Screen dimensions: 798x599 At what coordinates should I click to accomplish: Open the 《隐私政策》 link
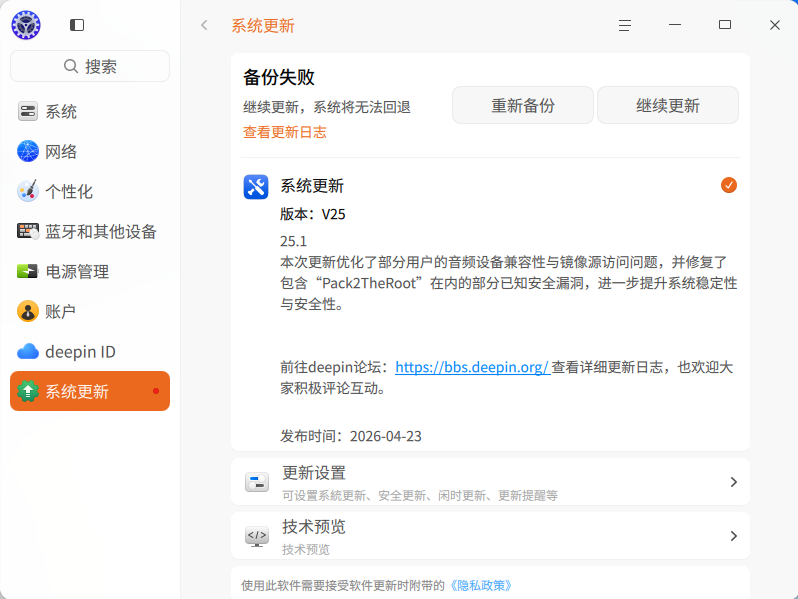tap(481, 585)
